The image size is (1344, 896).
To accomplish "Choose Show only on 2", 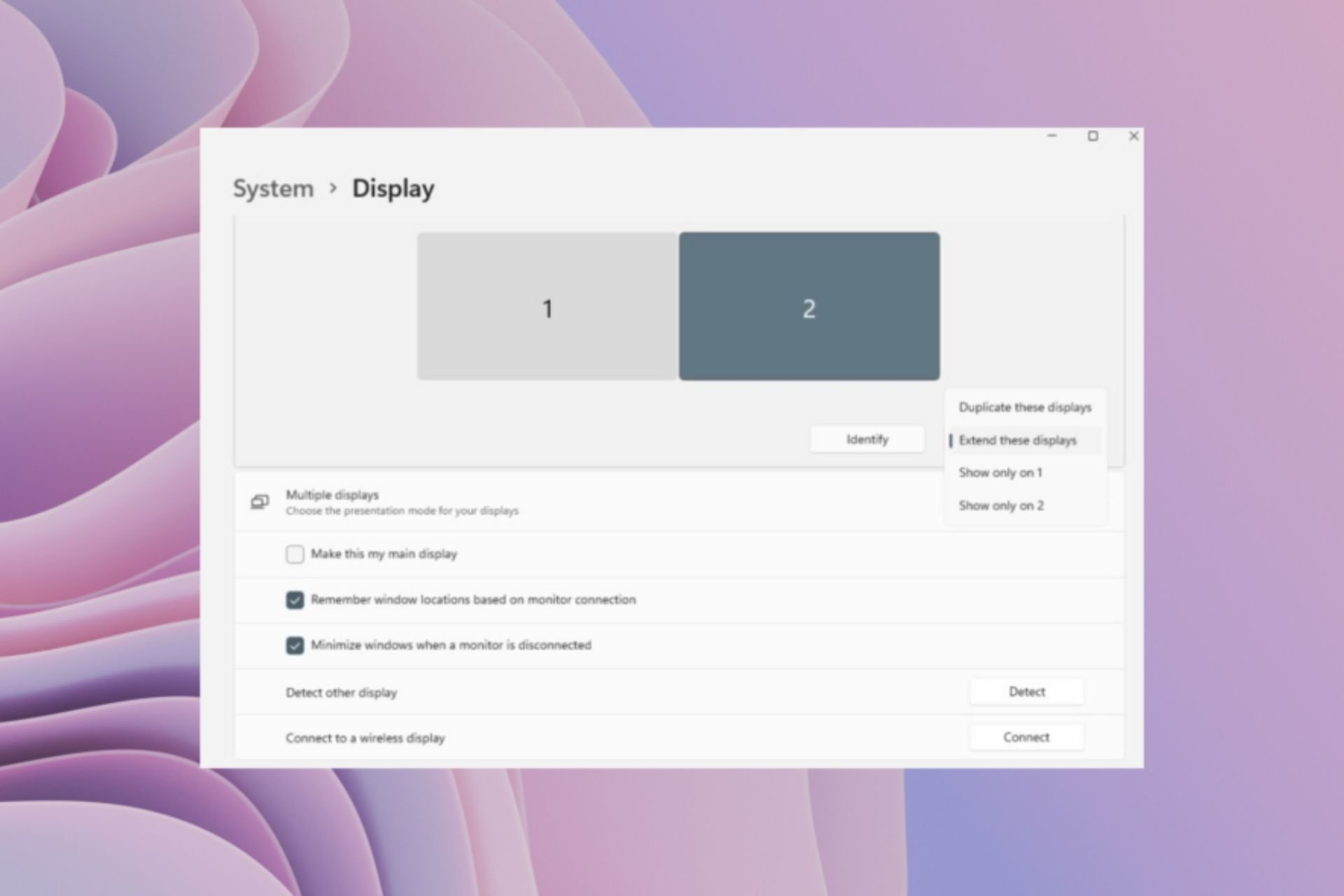I will (x=1025, y=505).
